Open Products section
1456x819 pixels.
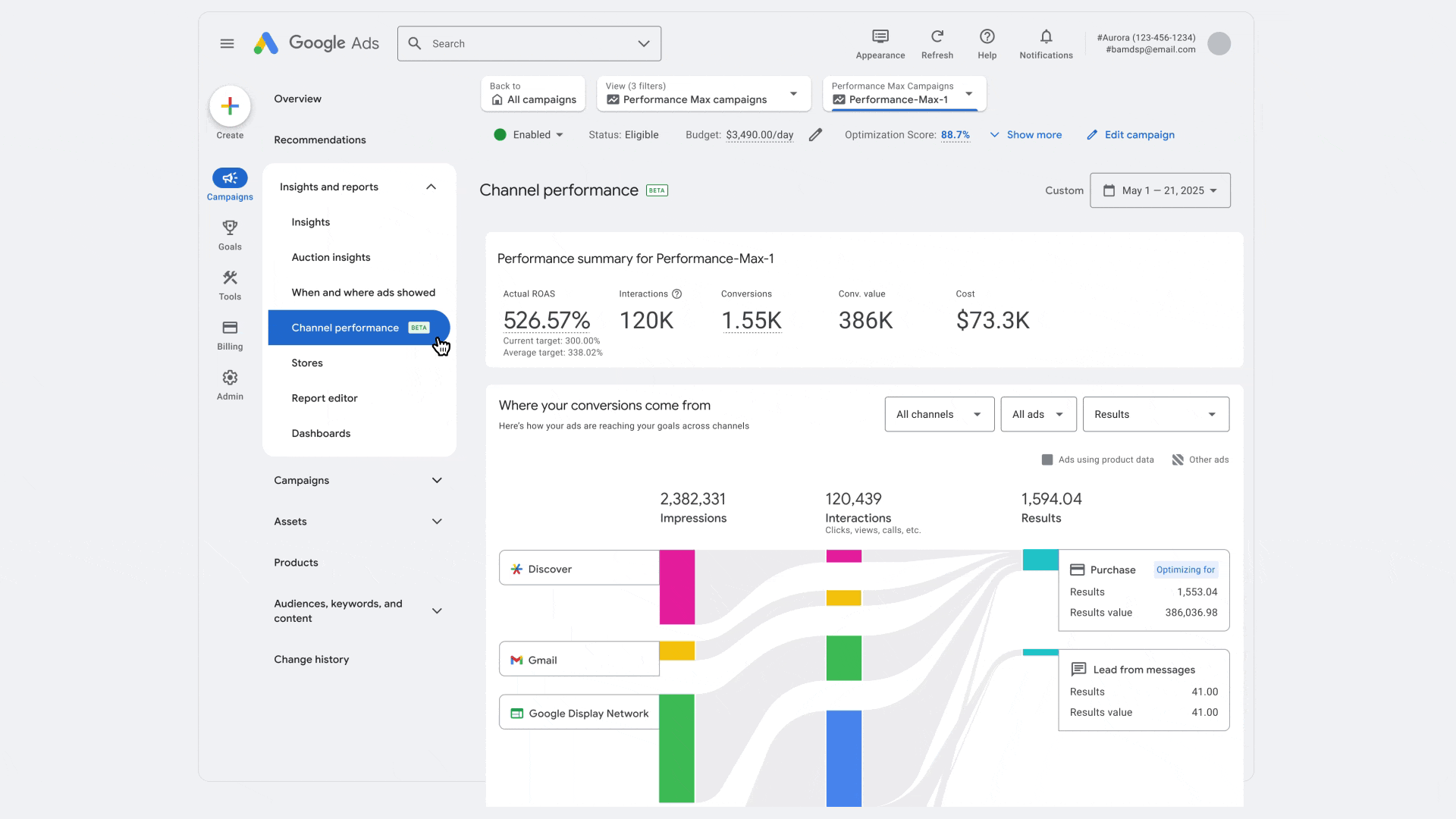pos(296,562)
